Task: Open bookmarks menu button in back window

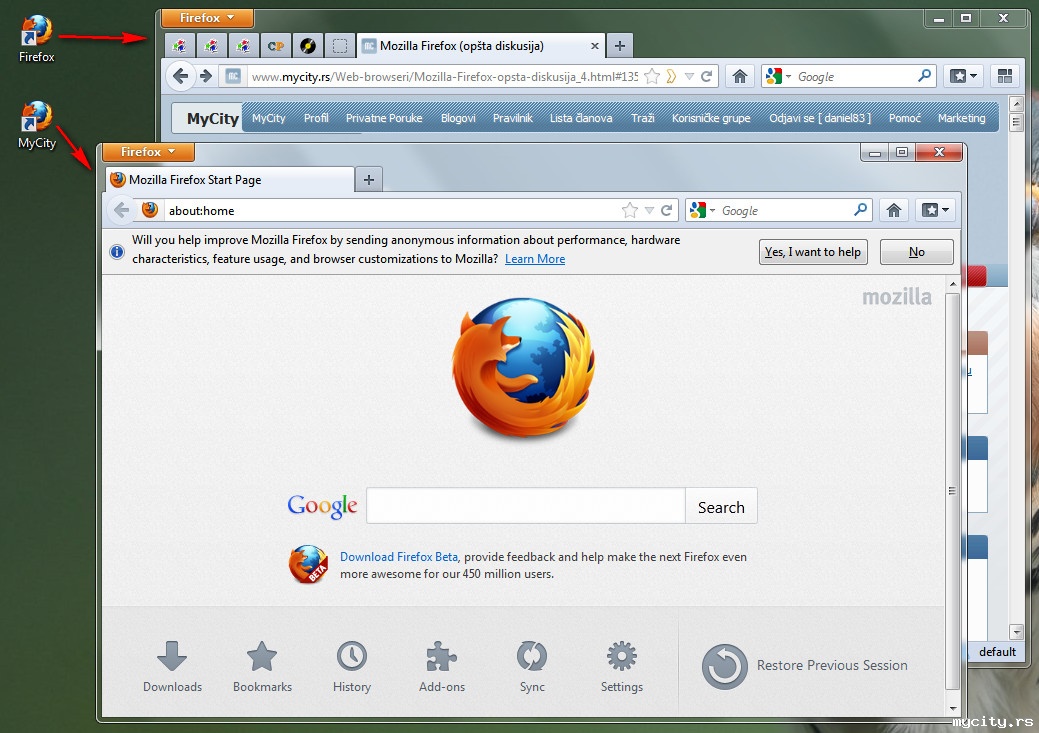Action: coord(963,76)
